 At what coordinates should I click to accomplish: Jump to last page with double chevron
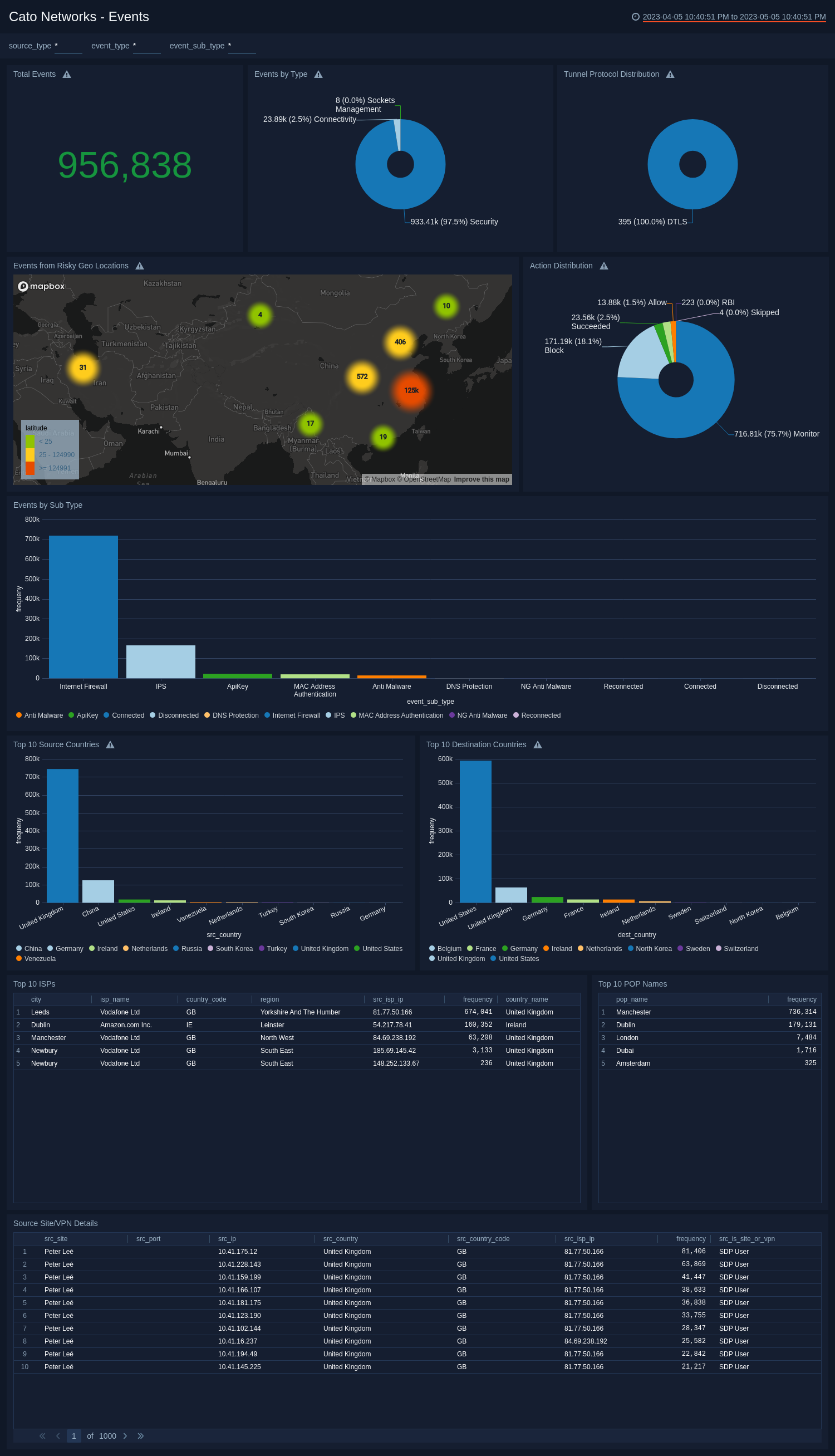[140, 1436]
